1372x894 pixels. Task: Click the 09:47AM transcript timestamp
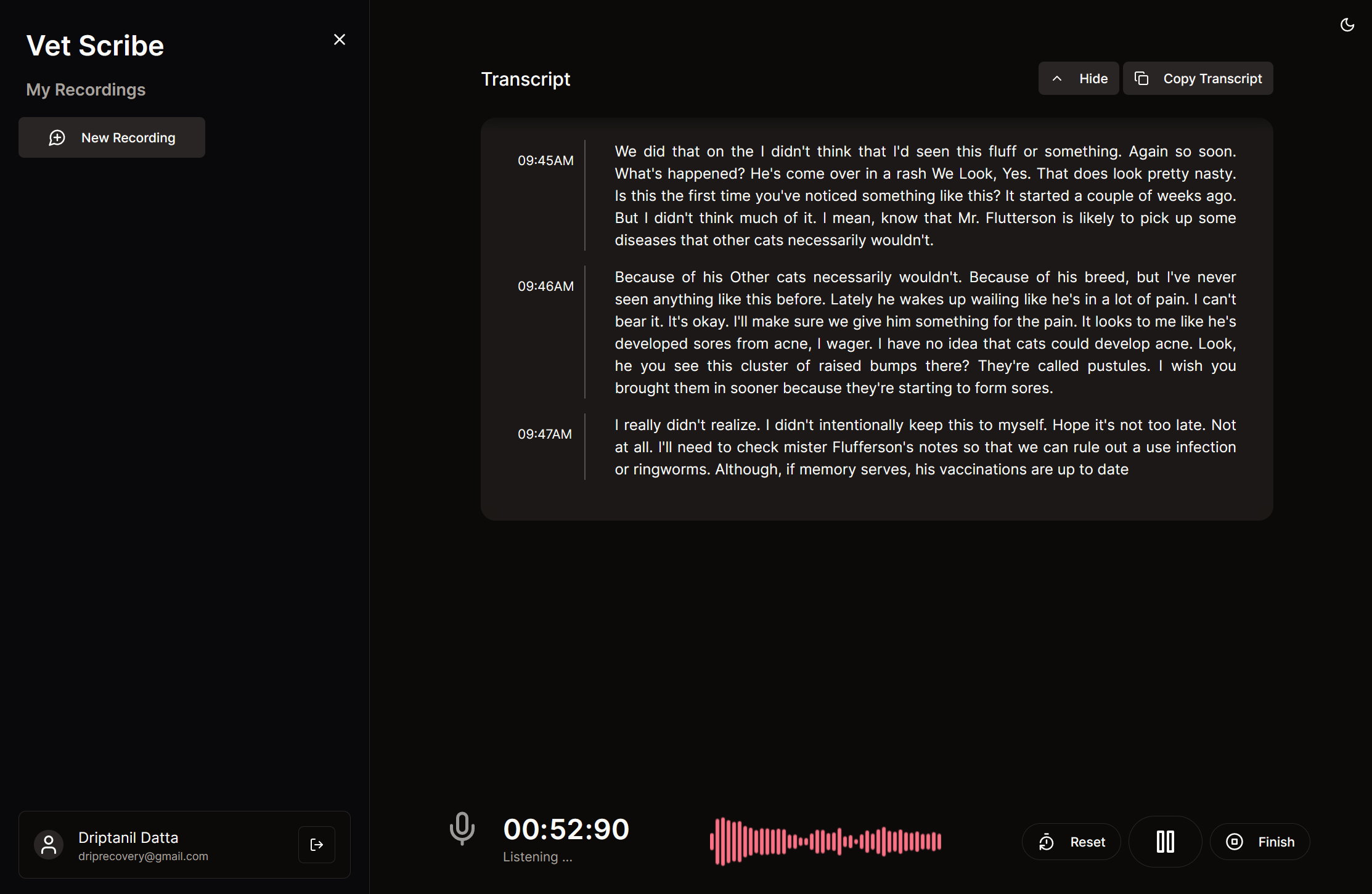coord(545,434)
